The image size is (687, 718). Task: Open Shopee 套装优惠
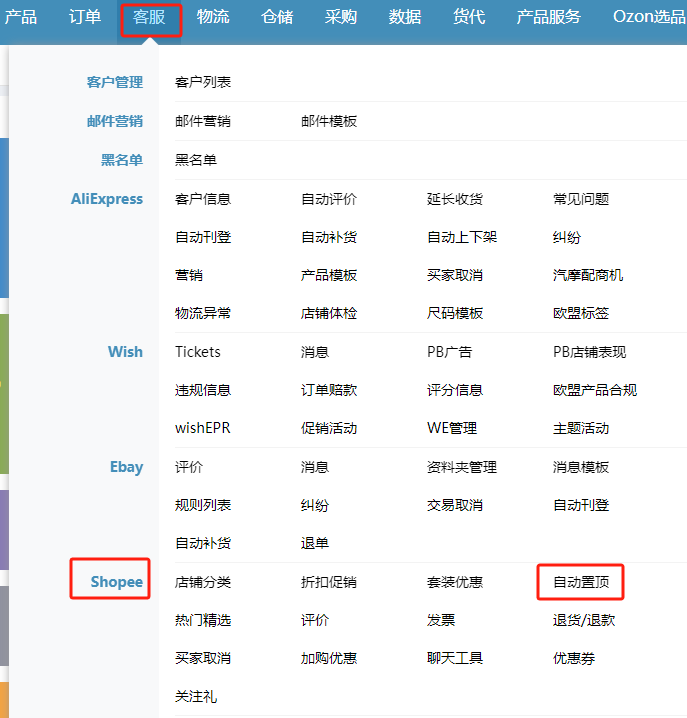coord(455,582)
